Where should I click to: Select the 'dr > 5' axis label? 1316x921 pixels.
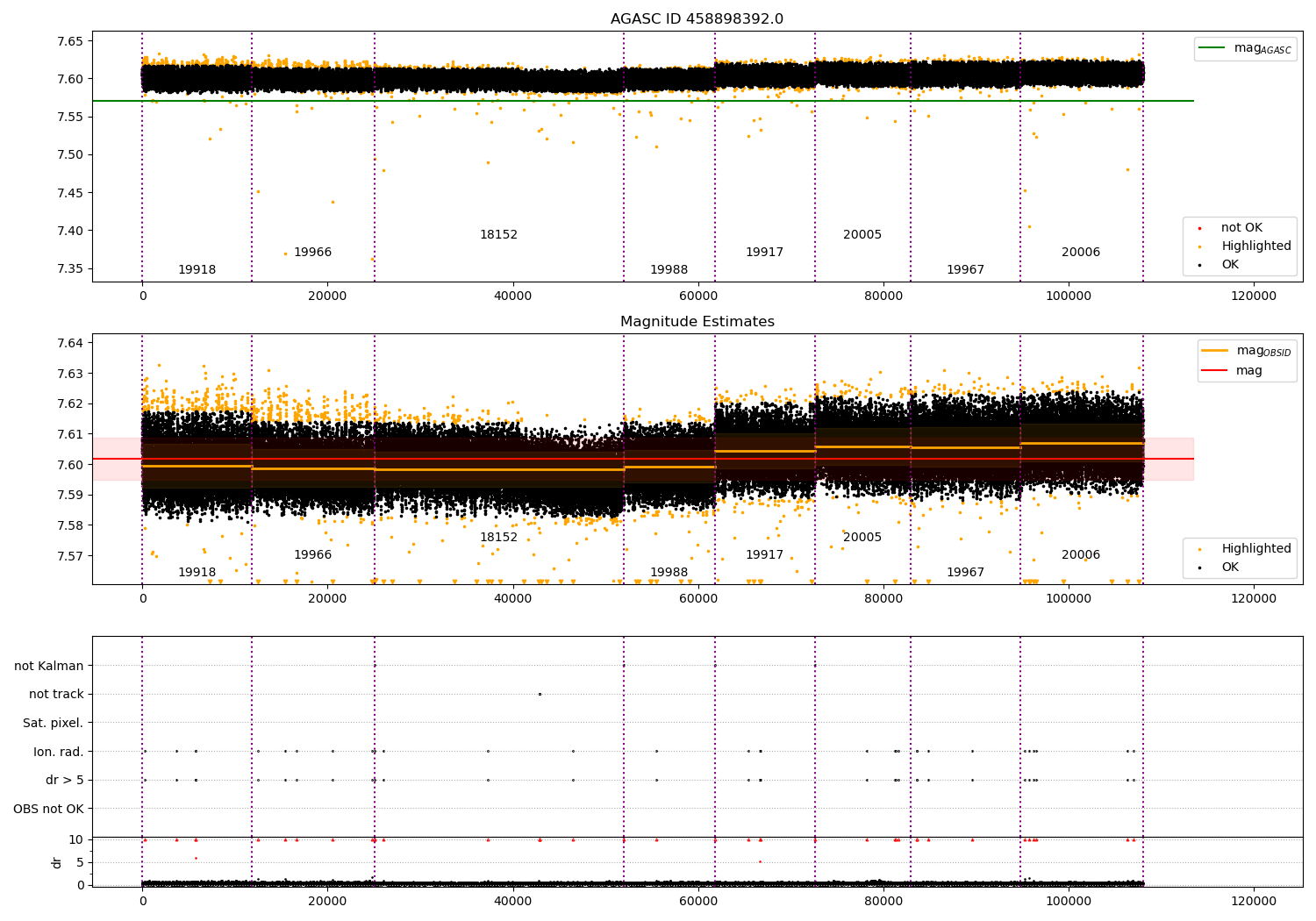point(64,780)
